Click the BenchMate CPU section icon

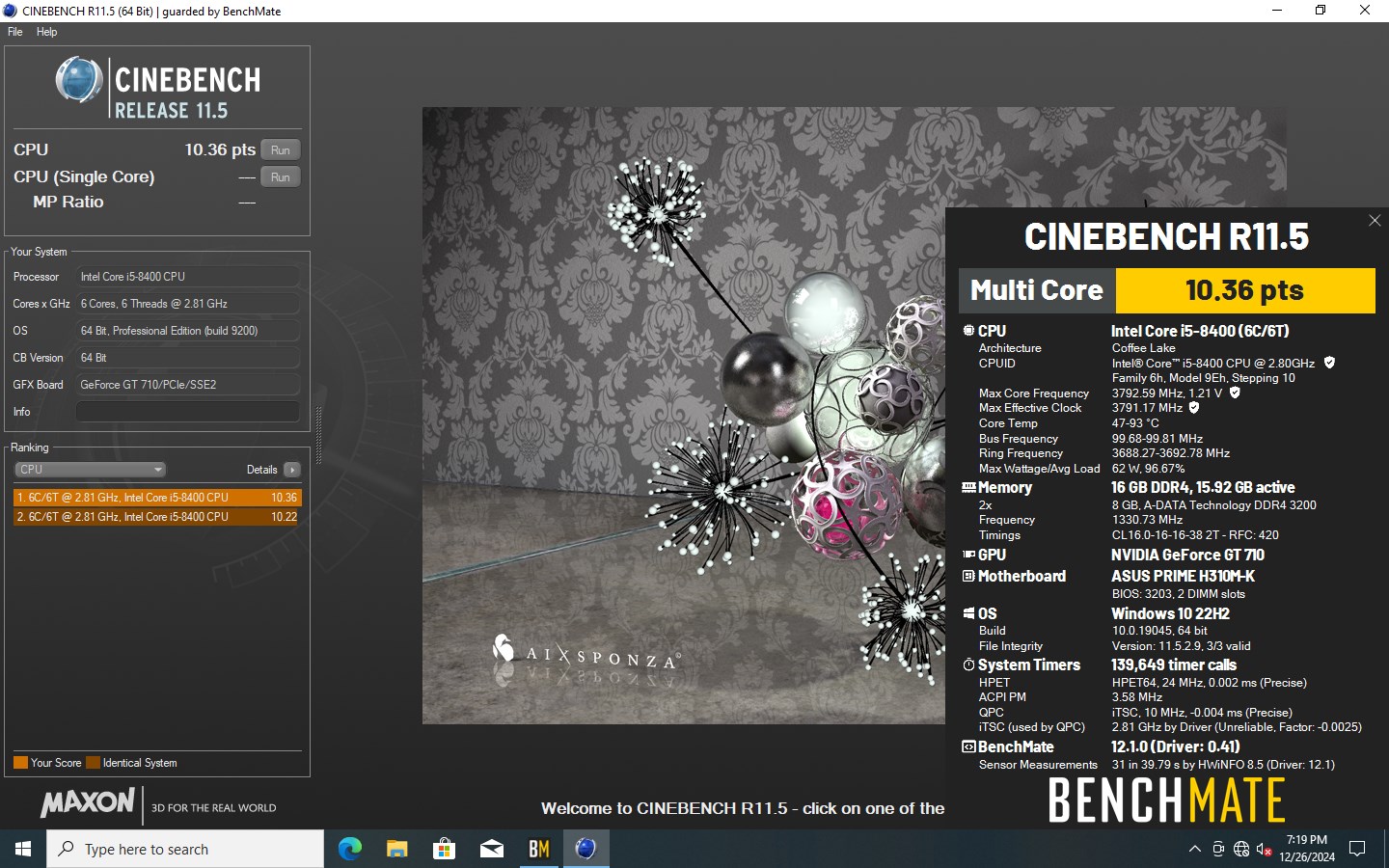tap(968, 331)
